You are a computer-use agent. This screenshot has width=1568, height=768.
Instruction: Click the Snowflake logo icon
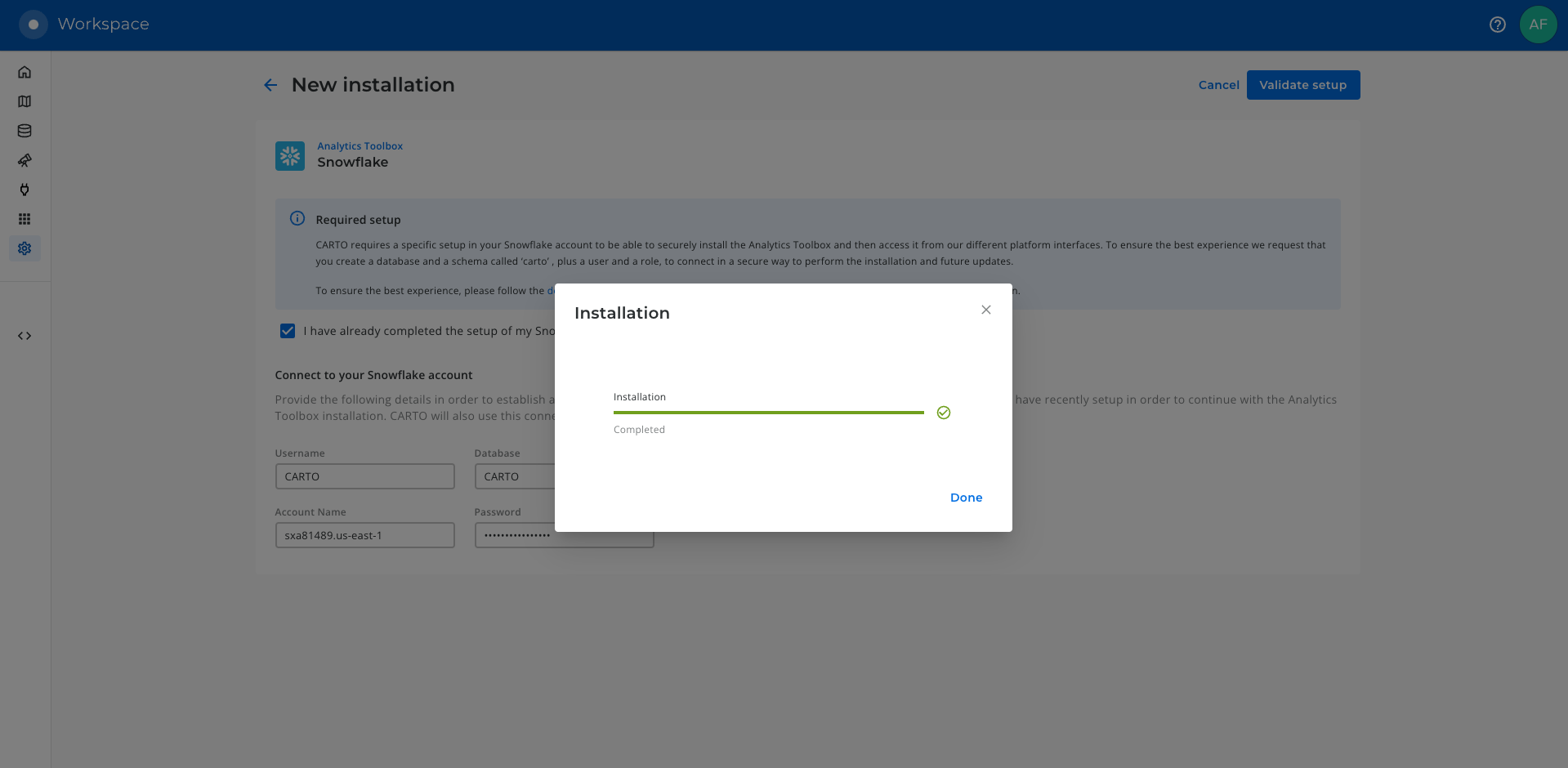pyautogui.click(x=290, y=155)
